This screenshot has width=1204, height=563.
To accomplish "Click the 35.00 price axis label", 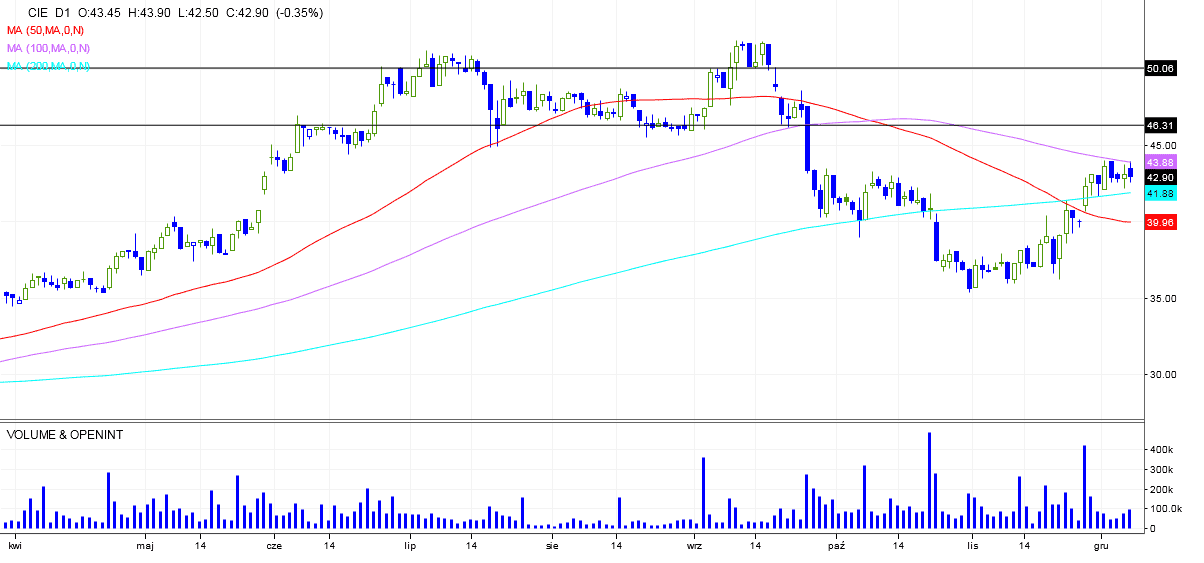I will click(x=1159, y=298).
